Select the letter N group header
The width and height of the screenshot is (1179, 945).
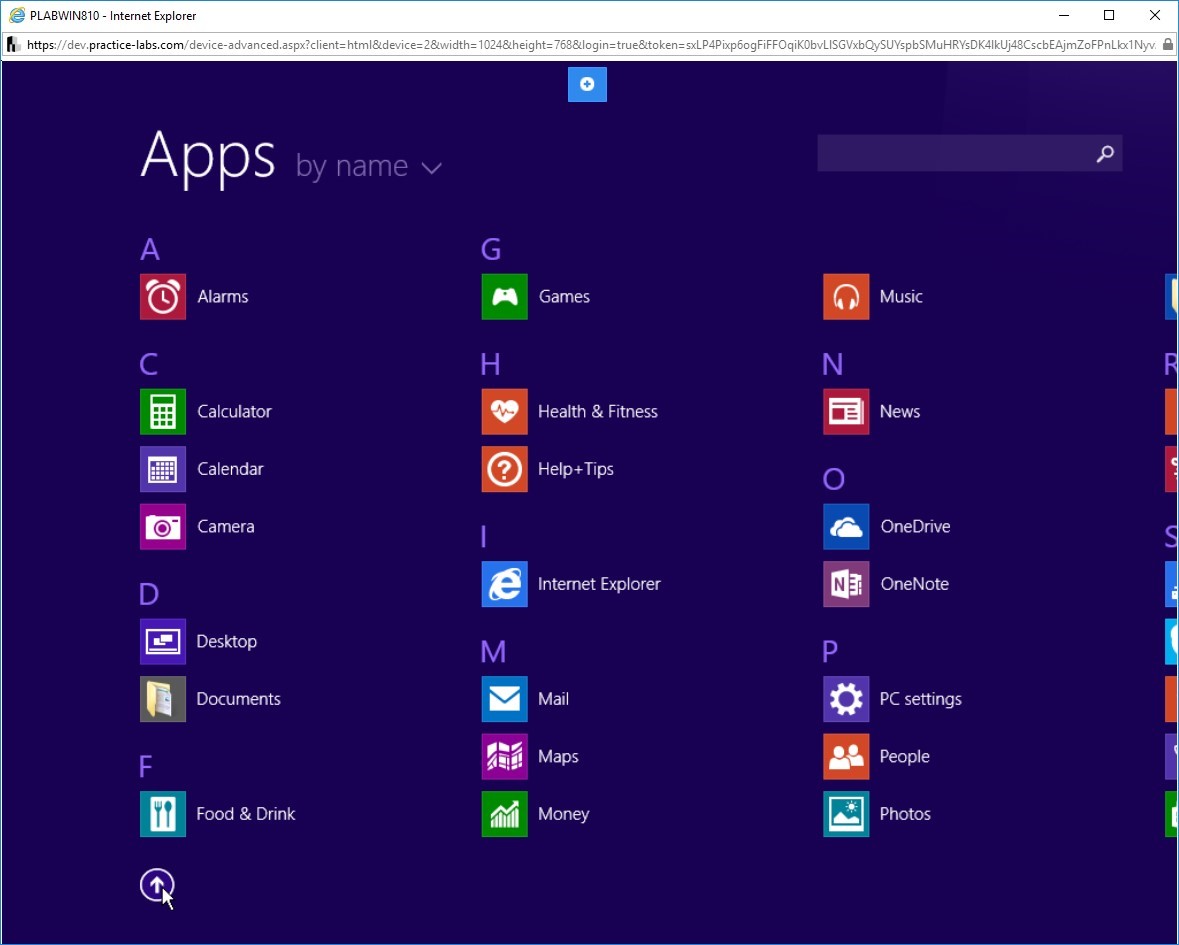(832, 365)
